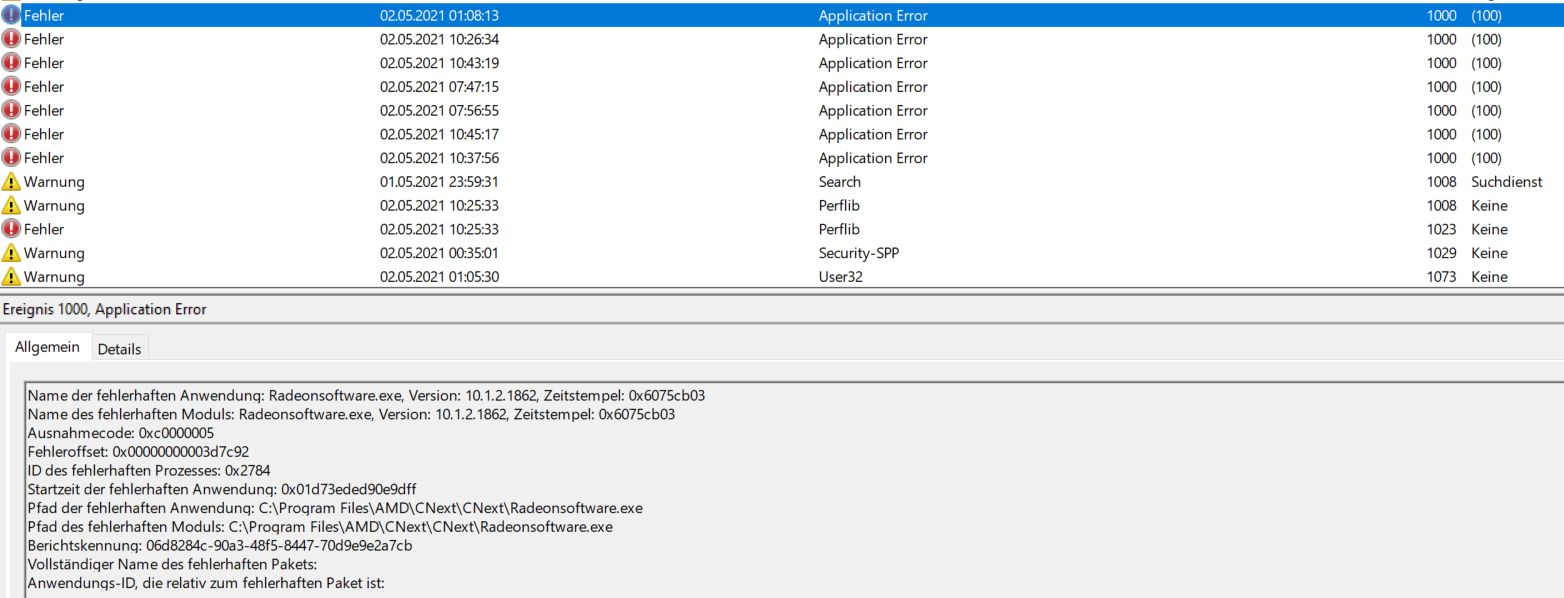Click the error icon of the 01:08:13 event
The image size is (1564, 598).
click(11, 15)
